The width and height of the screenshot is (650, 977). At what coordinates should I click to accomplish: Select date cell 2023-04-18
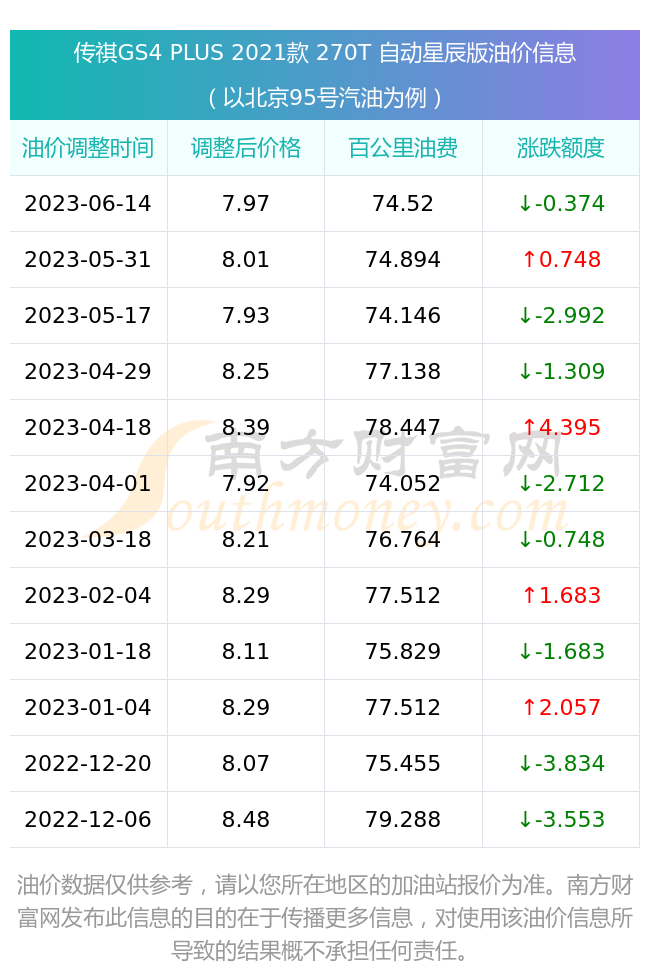tap(88, 427)
